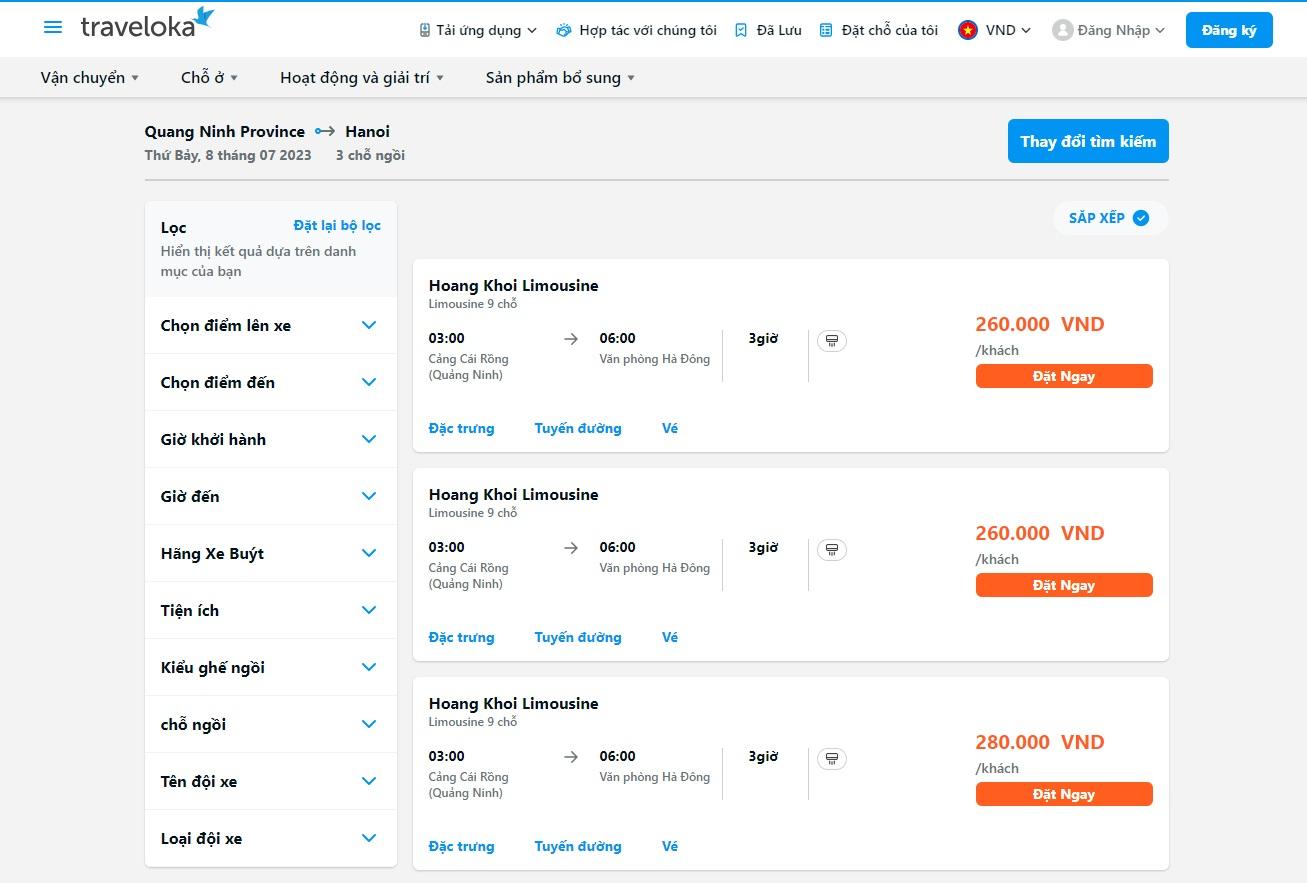The width and height of the screenshot is (1307, 883).
Task: Click Quang Ninh Province text
Action: coord(225,131)
